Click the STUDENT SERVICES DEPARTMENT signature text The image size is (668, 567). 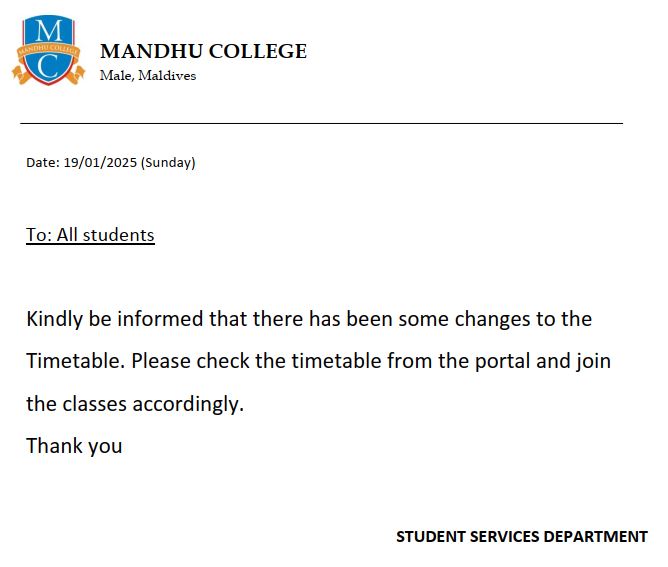[x=521, y=537]
